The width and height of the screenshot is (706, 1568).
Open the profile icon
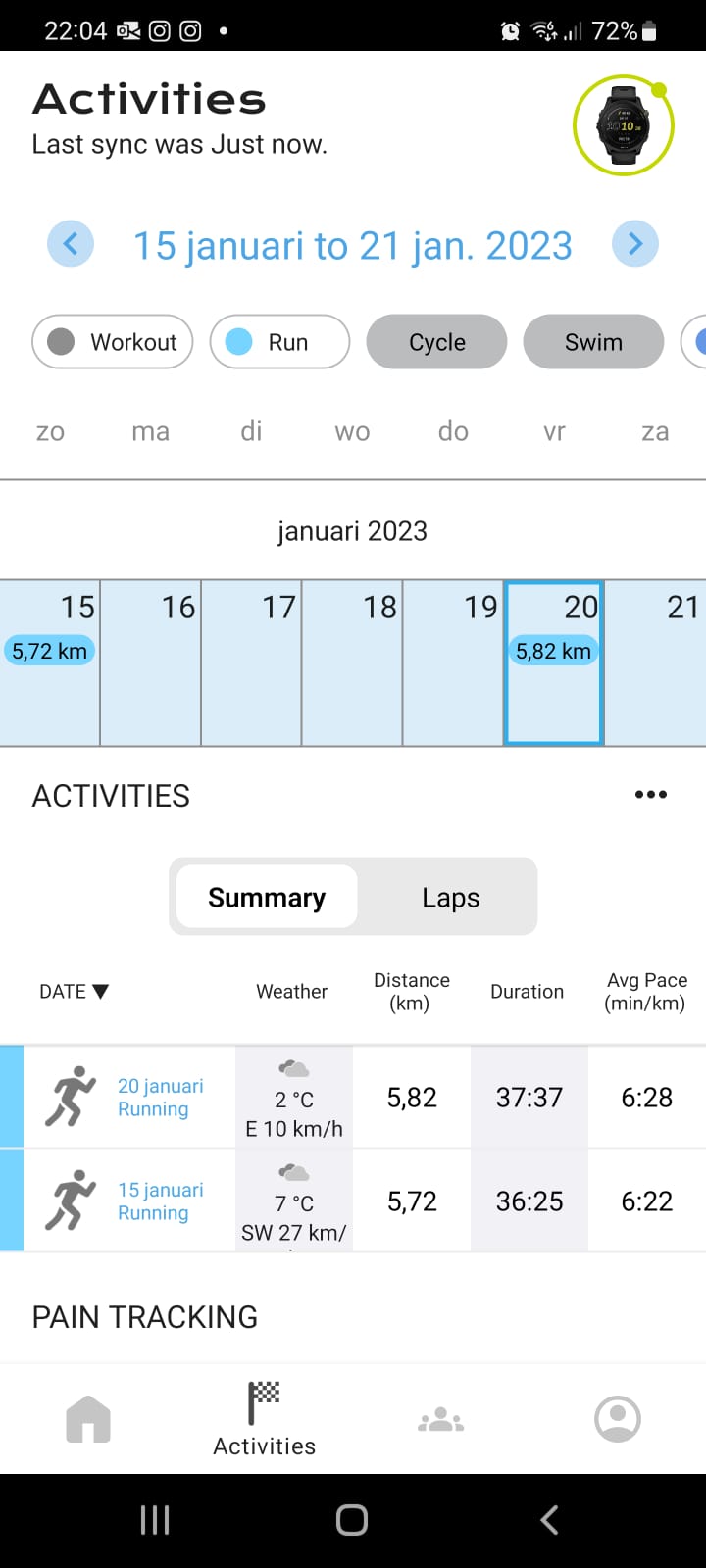(x=618, y=1419)
